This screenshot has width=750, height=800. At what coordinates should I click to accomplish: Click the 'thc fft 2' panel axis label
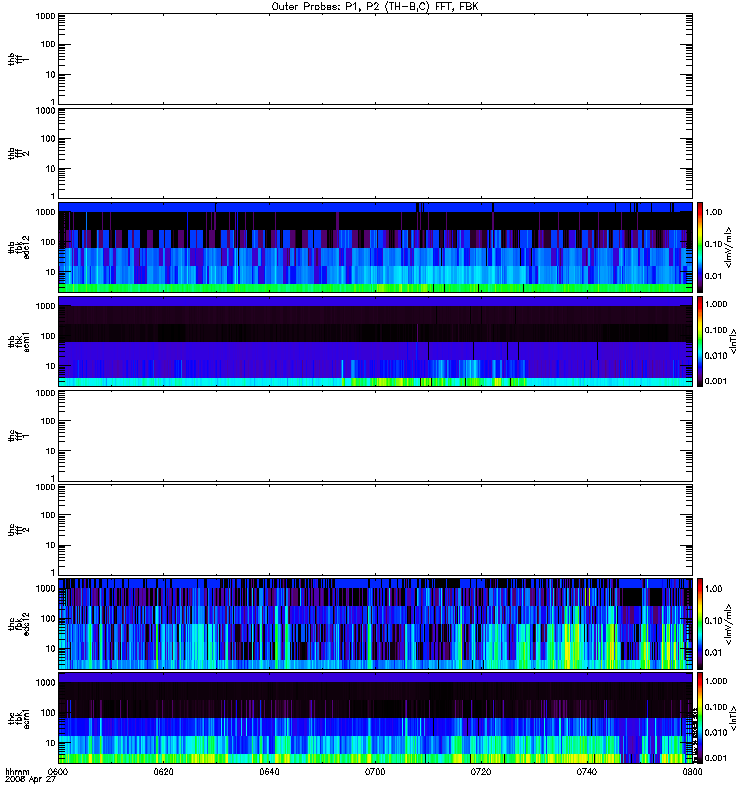(x=18, y=530)
